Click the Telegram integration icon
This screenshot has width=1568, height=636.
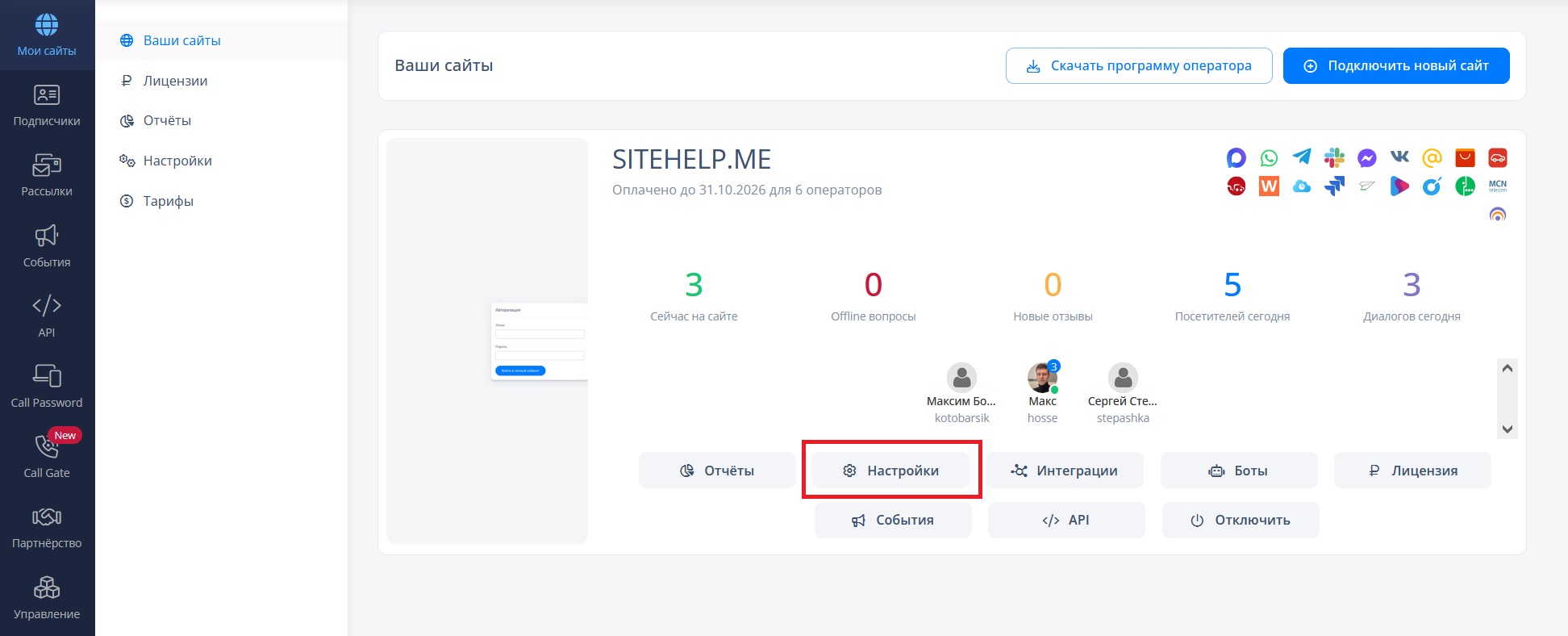[1302, 157]
